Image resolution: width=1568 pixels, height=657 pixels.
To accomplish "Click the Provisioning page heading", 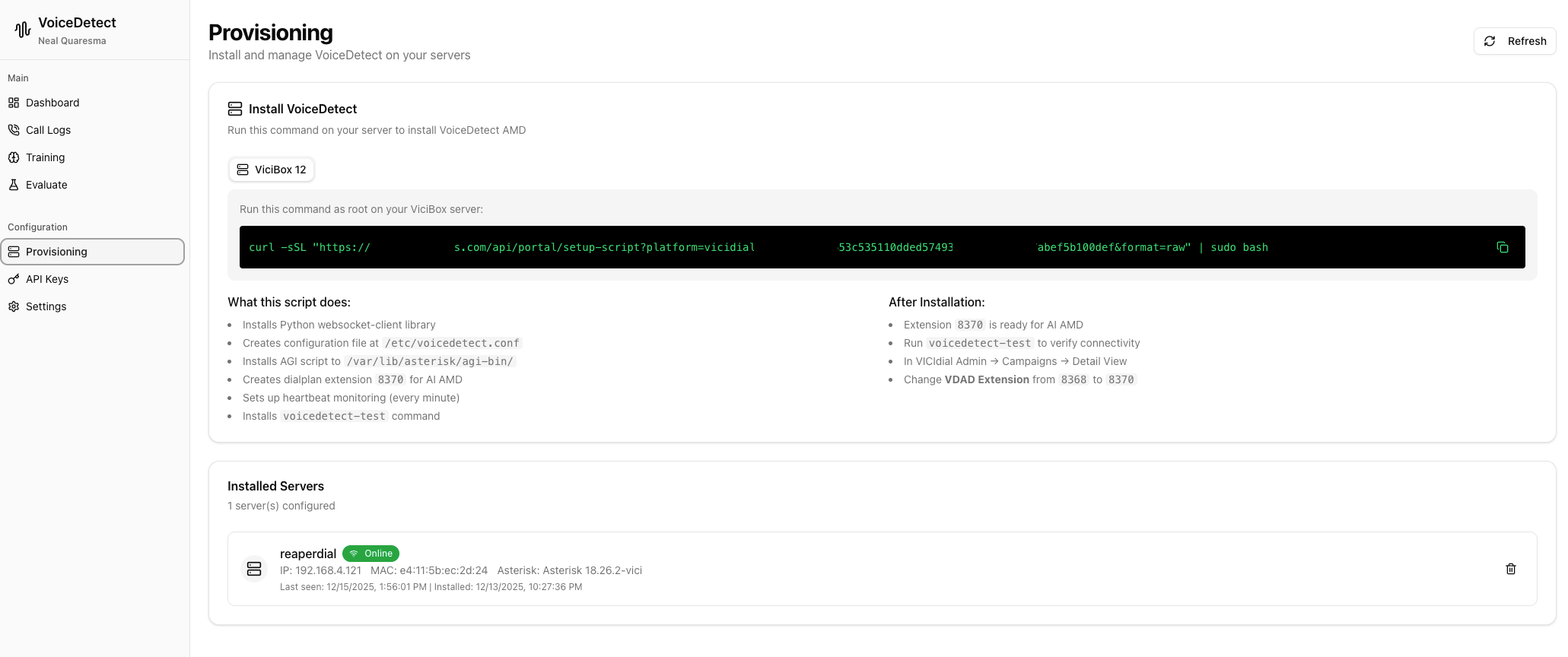I will (271, 33).
